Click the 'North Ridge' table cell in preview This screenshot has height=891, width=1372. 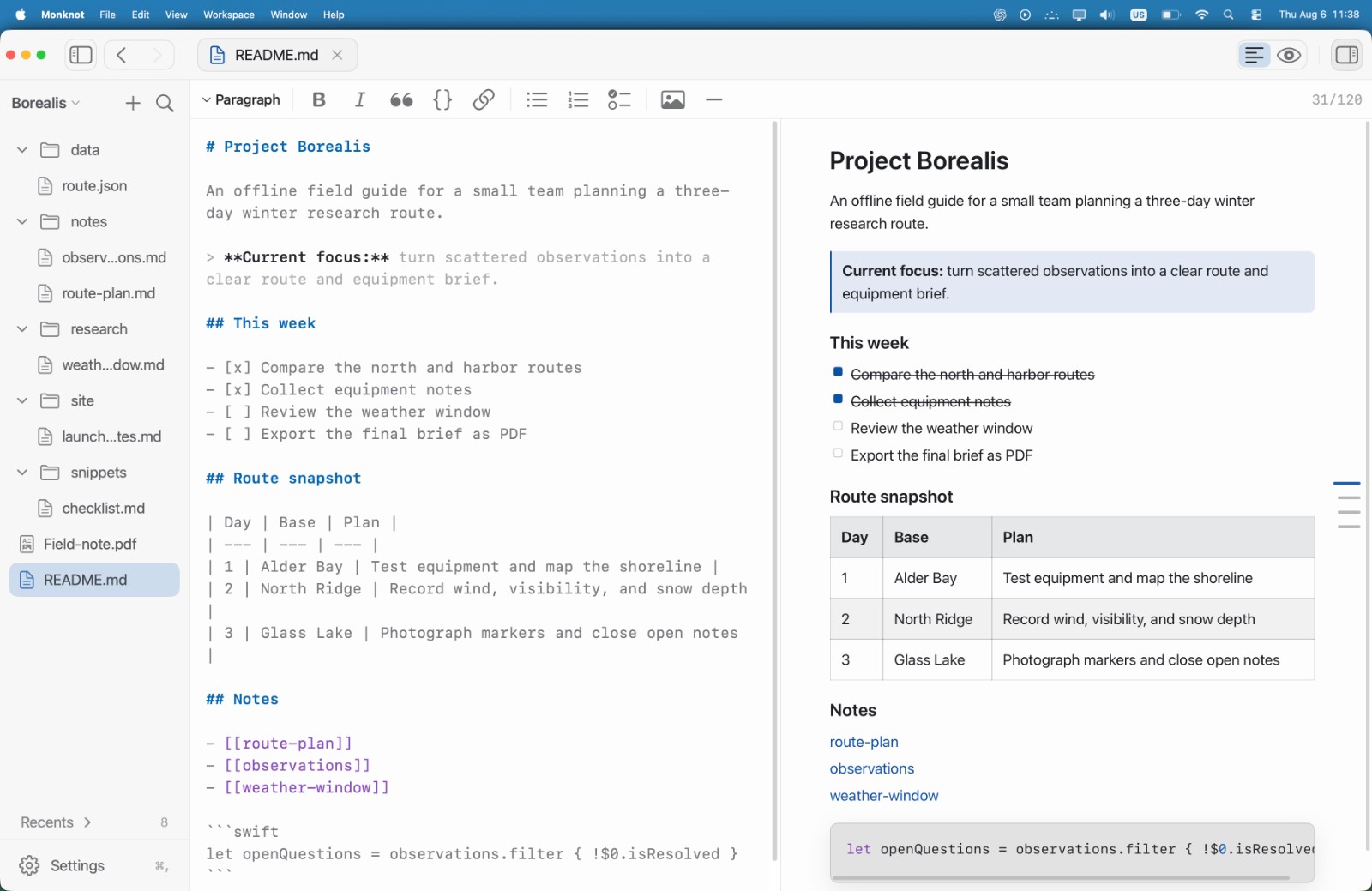click(x=937, y=619)
